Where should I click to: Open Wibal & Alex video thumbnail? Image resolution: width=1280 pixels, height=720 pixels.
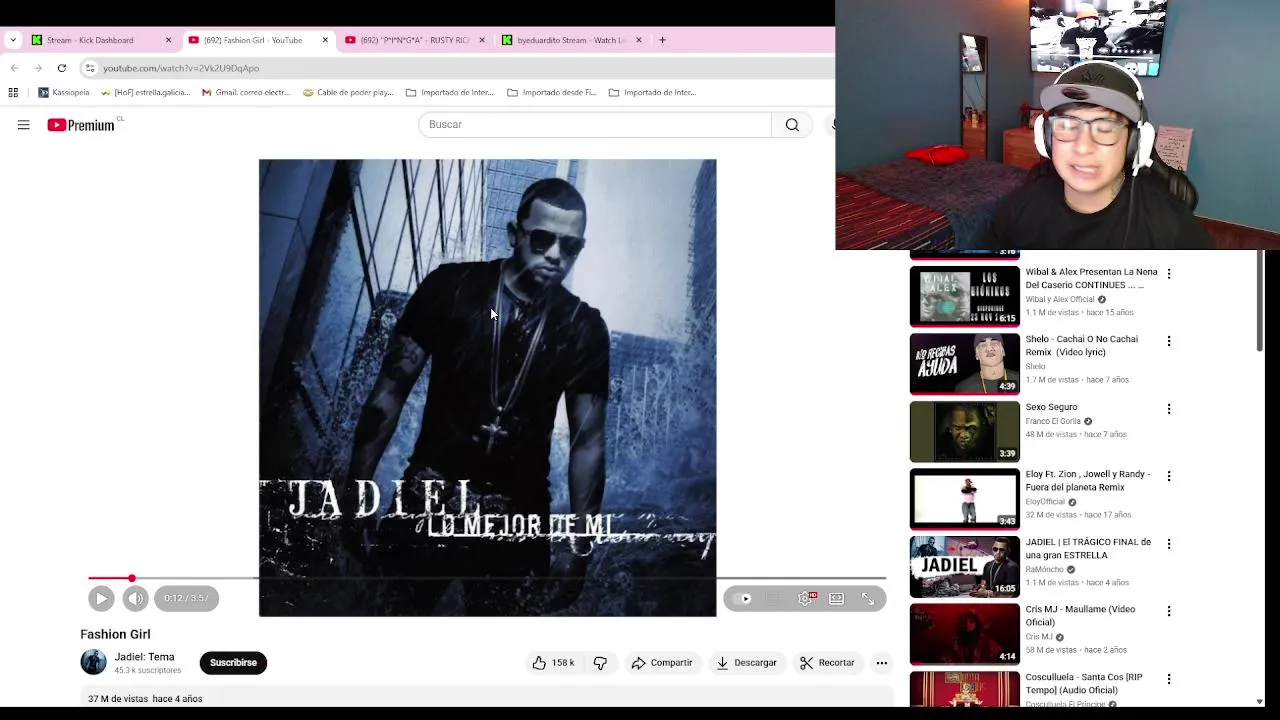pos(964,295)
